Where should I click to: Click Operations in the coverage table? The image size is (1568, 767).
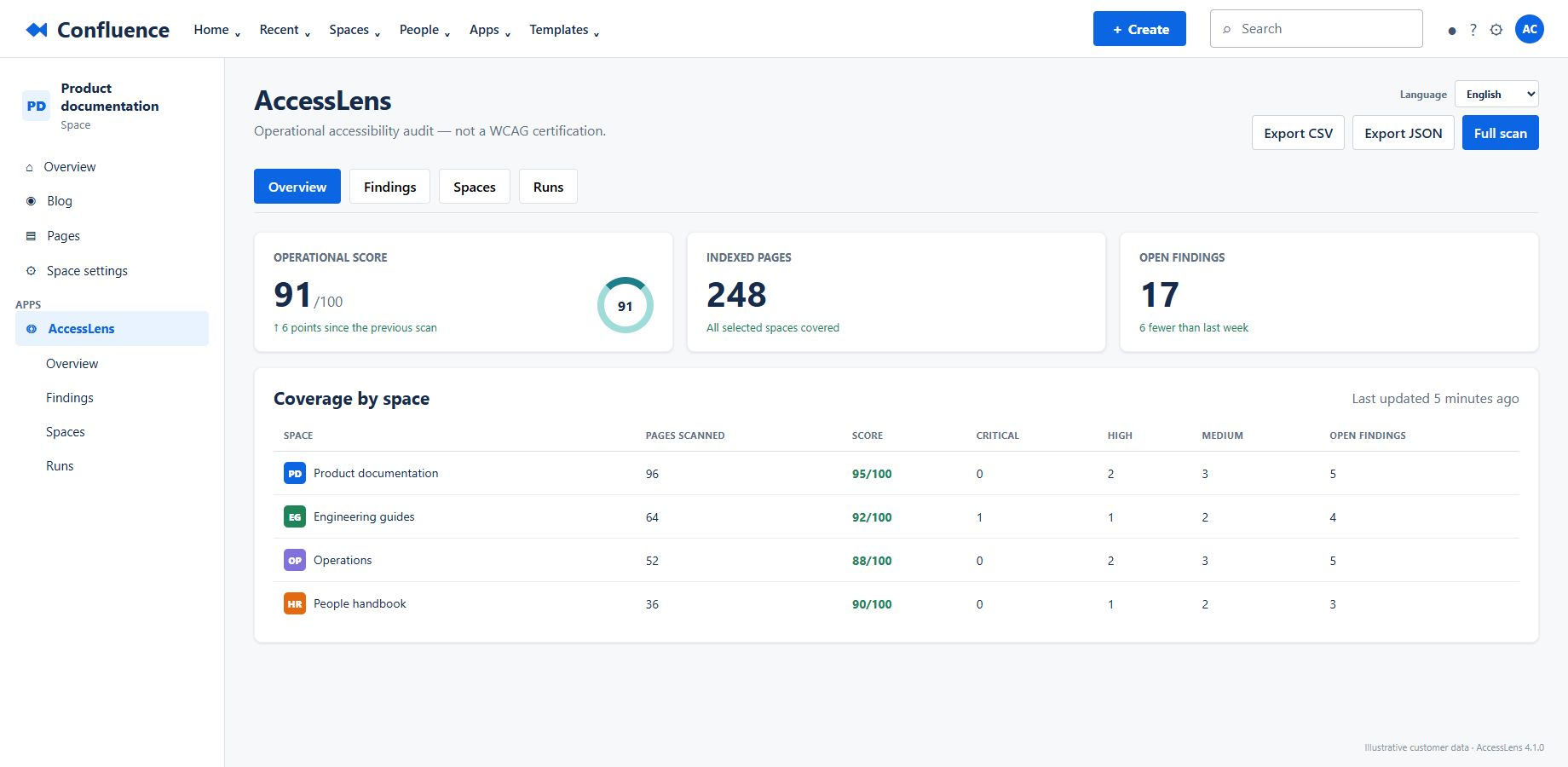[343, 560]
